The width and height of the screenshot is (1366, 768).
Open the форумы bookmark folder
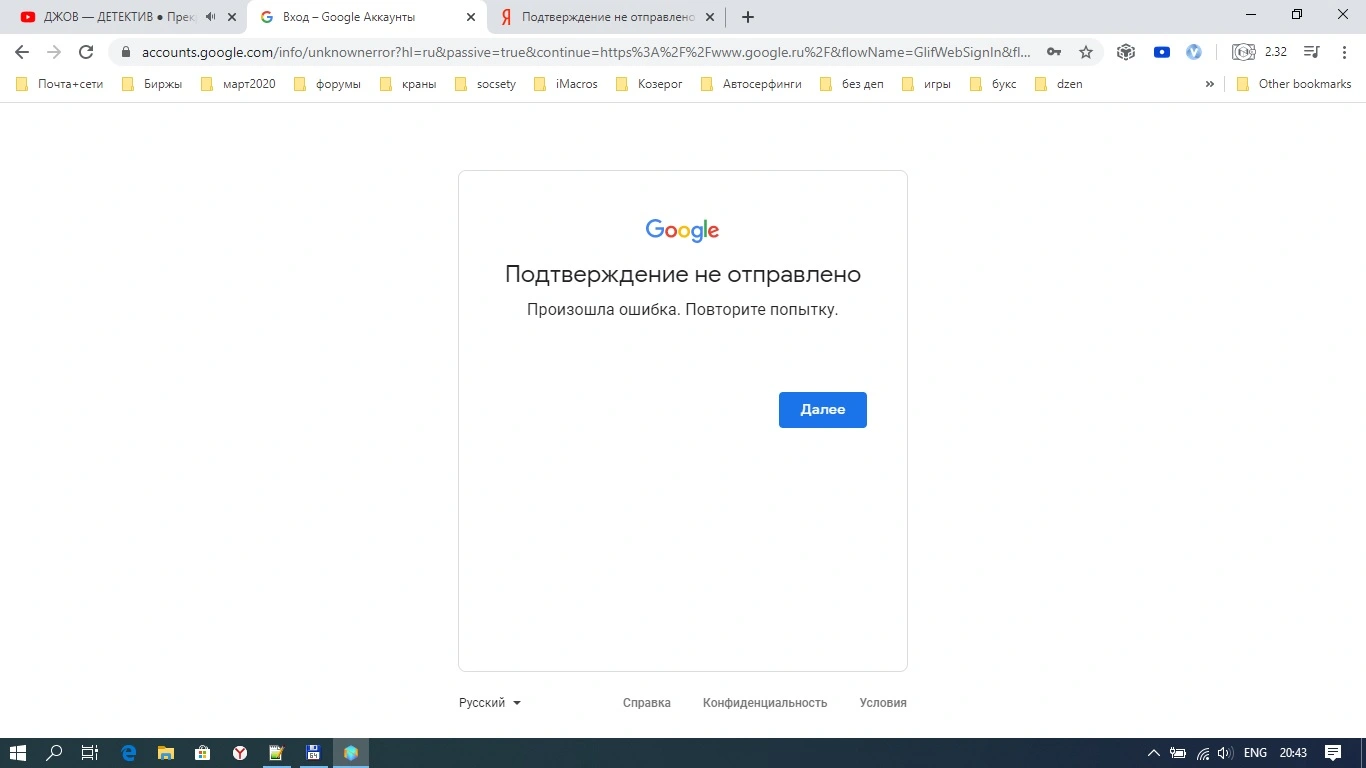pos(327,84)
